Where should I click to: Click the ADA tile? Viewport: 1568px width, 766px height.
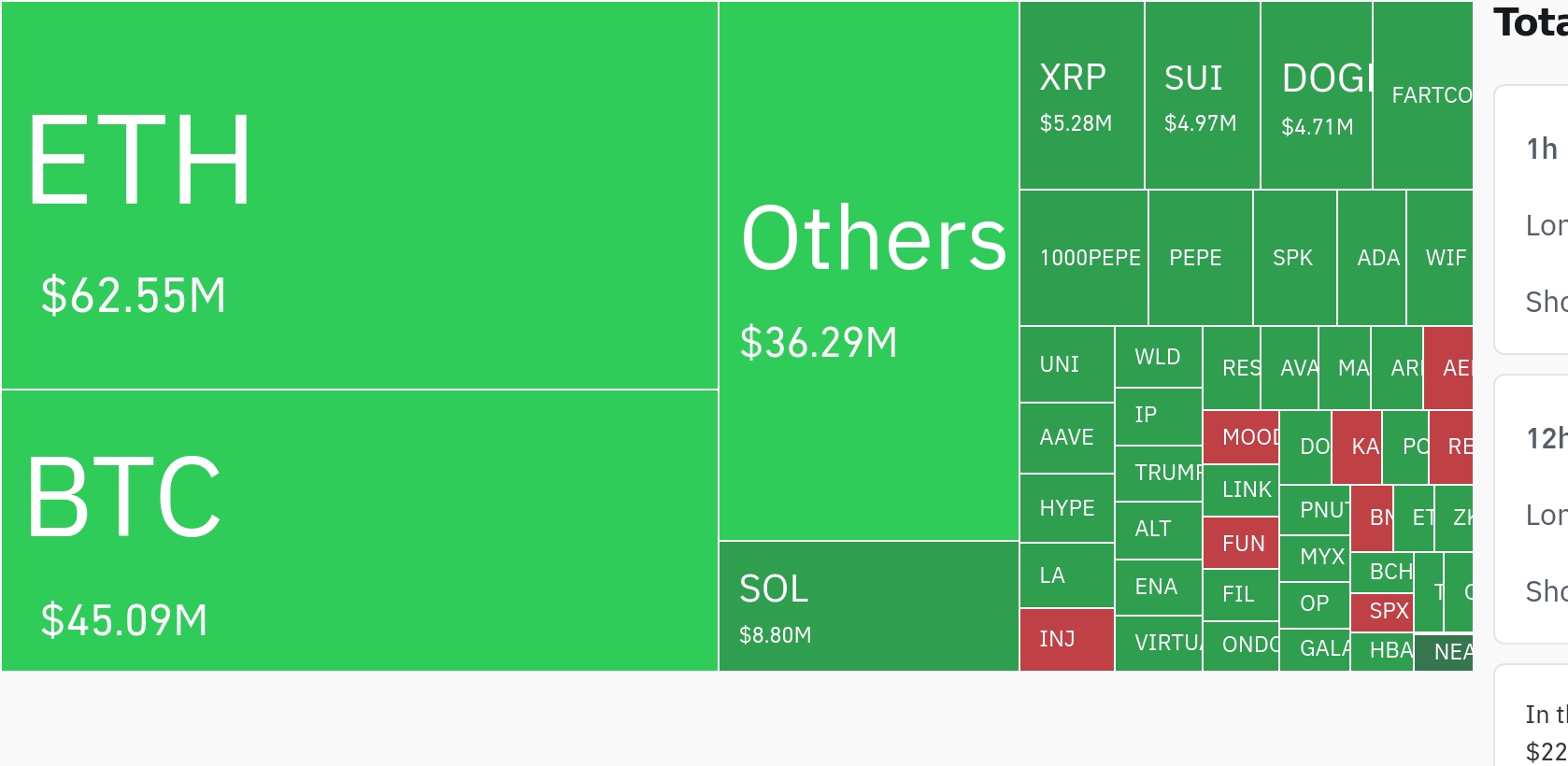pos(1372,258)
